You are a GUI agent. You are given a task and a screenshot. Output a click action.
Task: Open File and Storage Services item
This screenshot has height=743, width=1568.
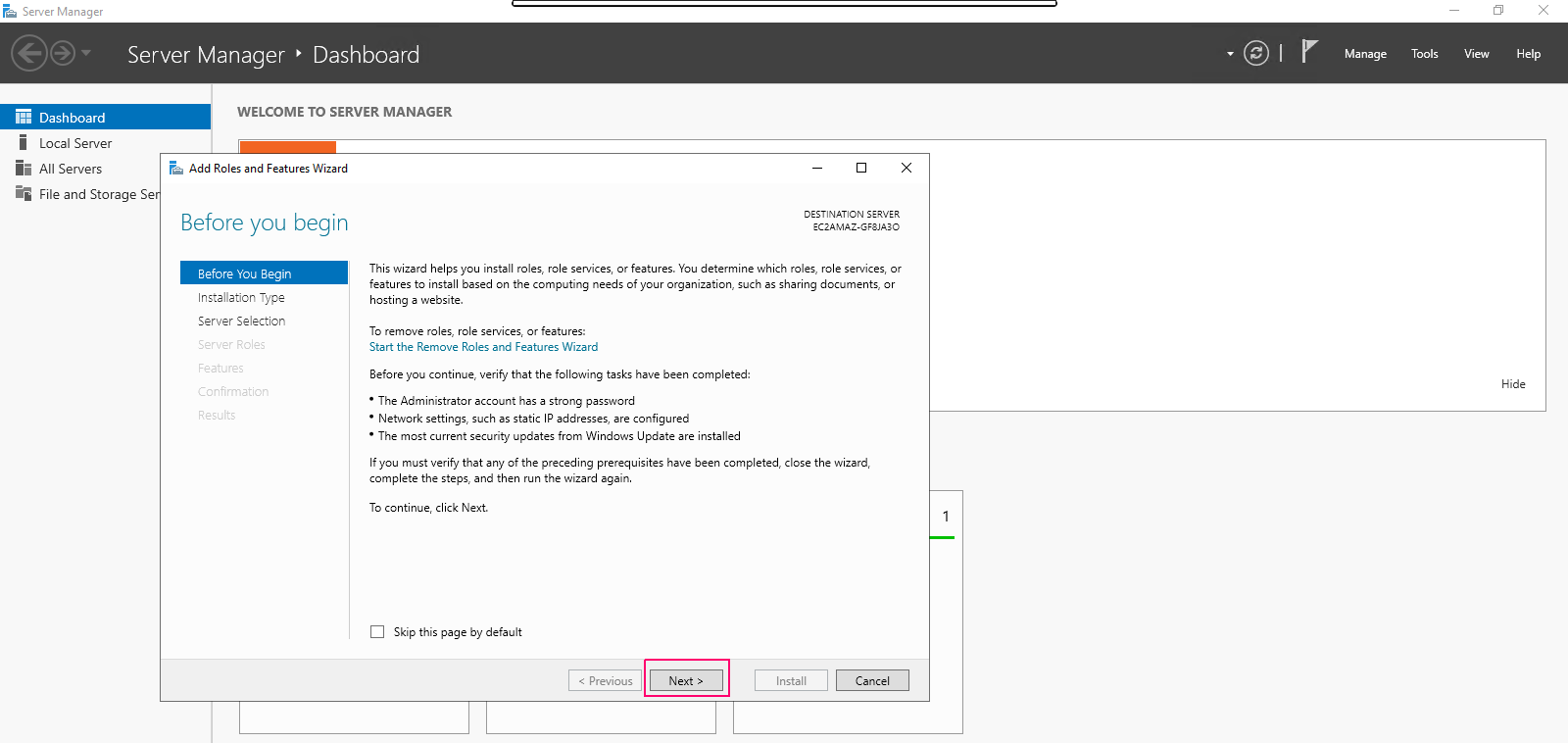coord(80,194)
